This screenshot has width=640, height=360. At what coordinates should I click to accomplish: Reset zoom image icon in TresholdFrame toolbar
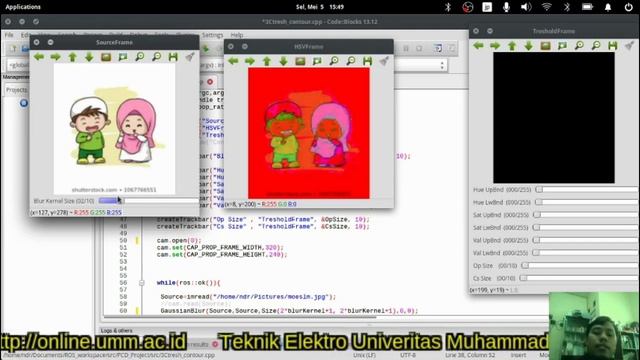coord(546,46)
